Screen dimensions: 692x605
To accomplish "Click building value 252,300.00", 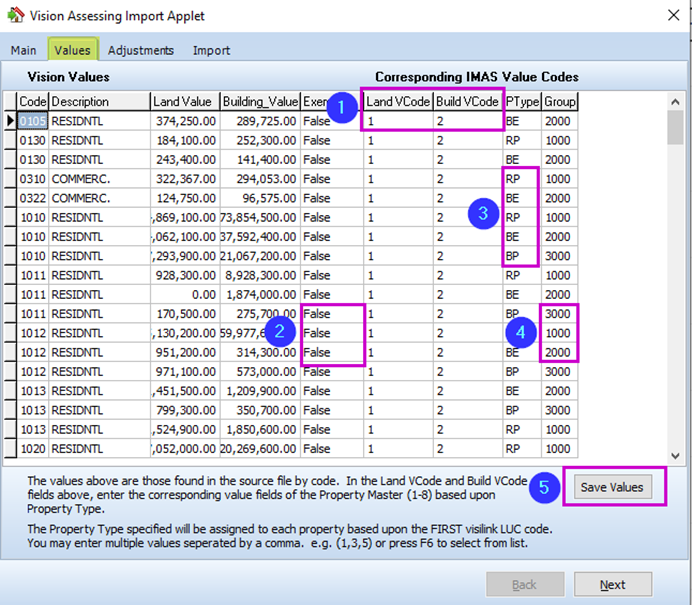I will (x=260, y=140).
